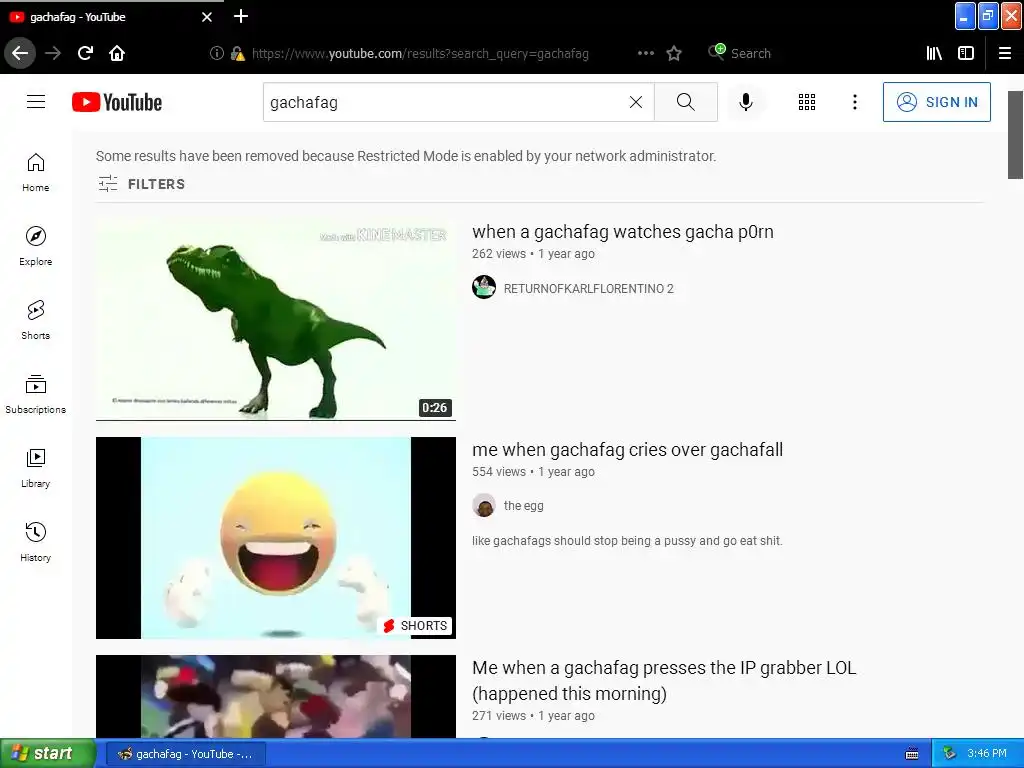Viewport: 1024px width, 768px height.
Task: Open Home in the YouTube sidebar
Action: tap(36, 172)
